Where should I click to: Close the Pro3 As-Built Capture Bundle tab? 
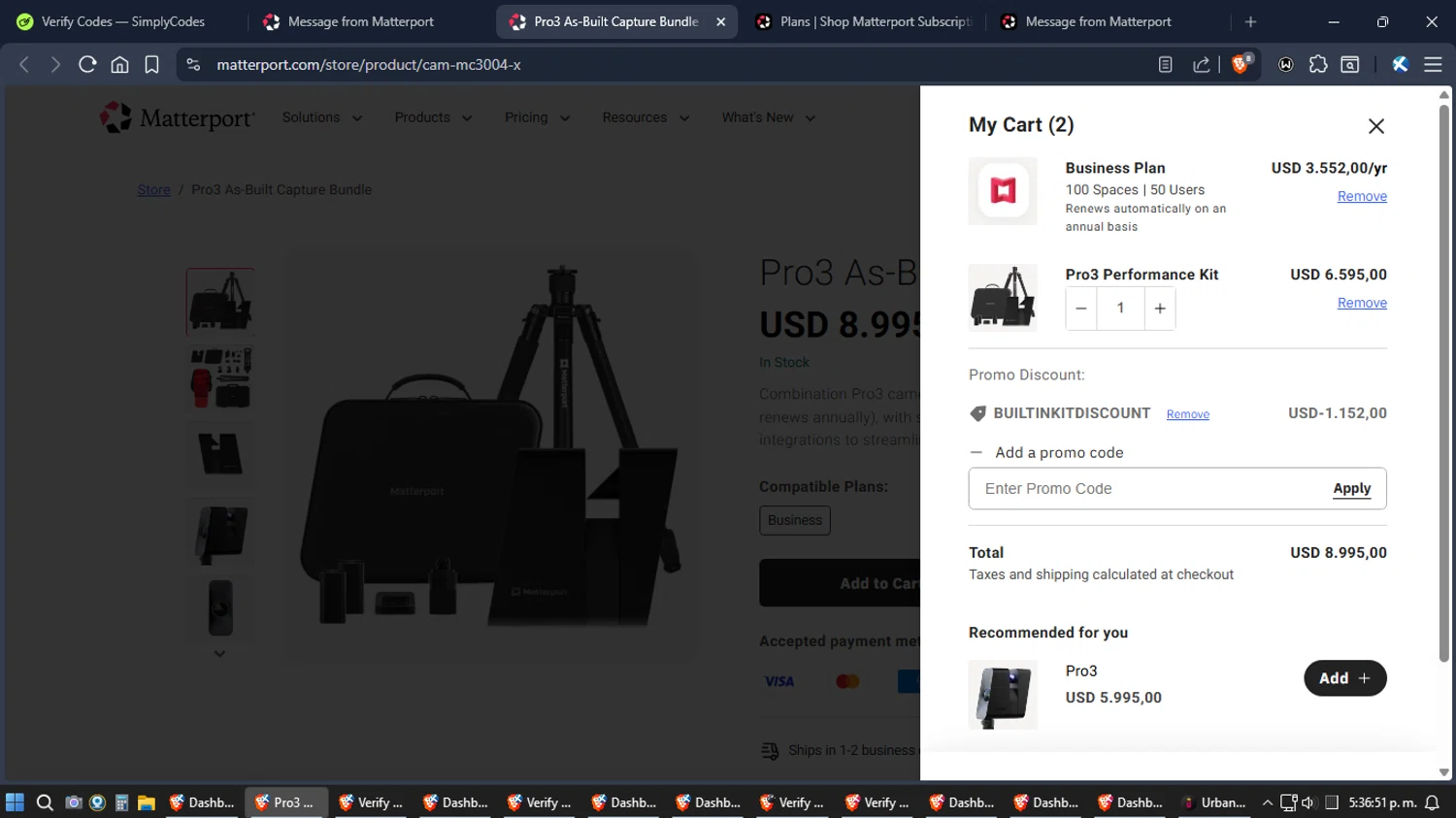pyautogui.click(x=720, y=21)
